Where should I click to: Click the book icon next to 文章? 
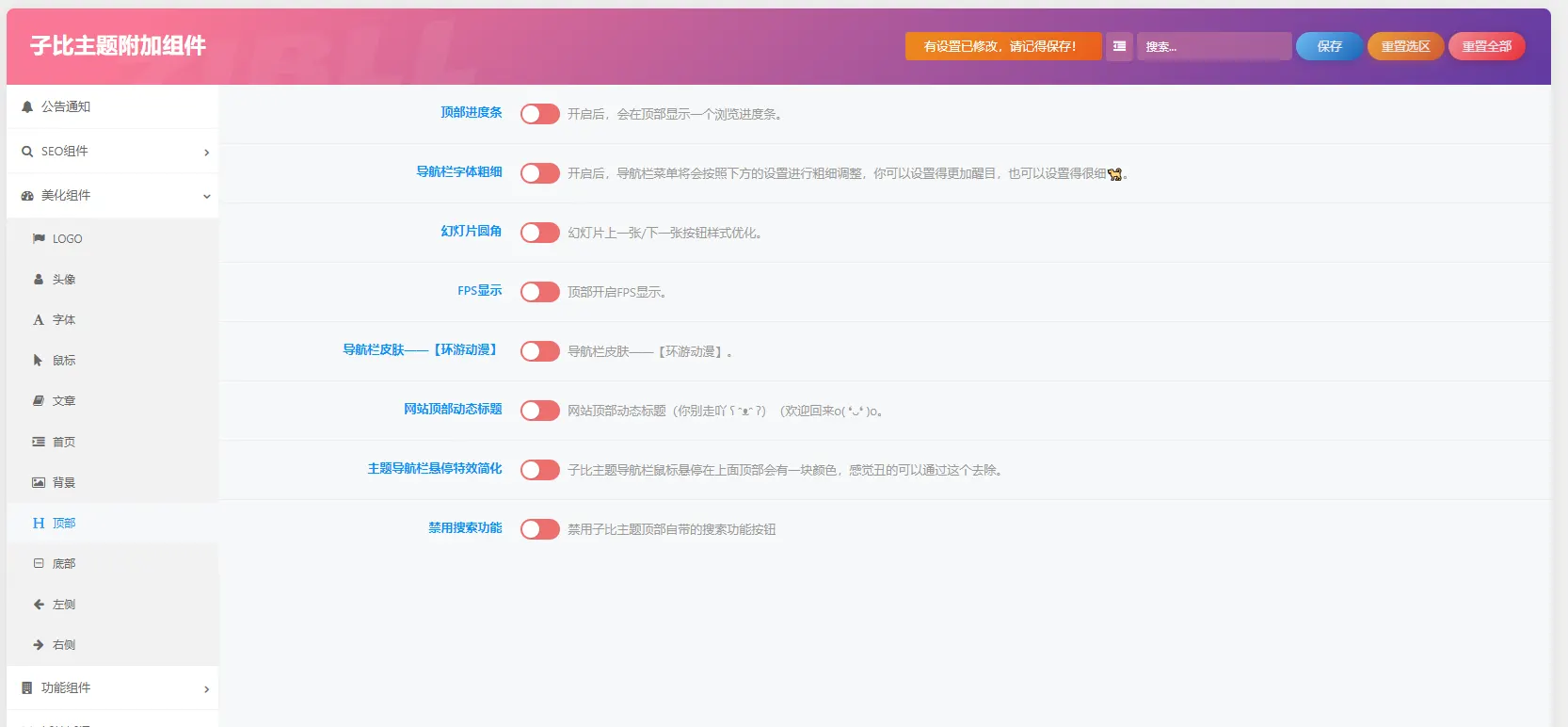(x=39, y=401)
